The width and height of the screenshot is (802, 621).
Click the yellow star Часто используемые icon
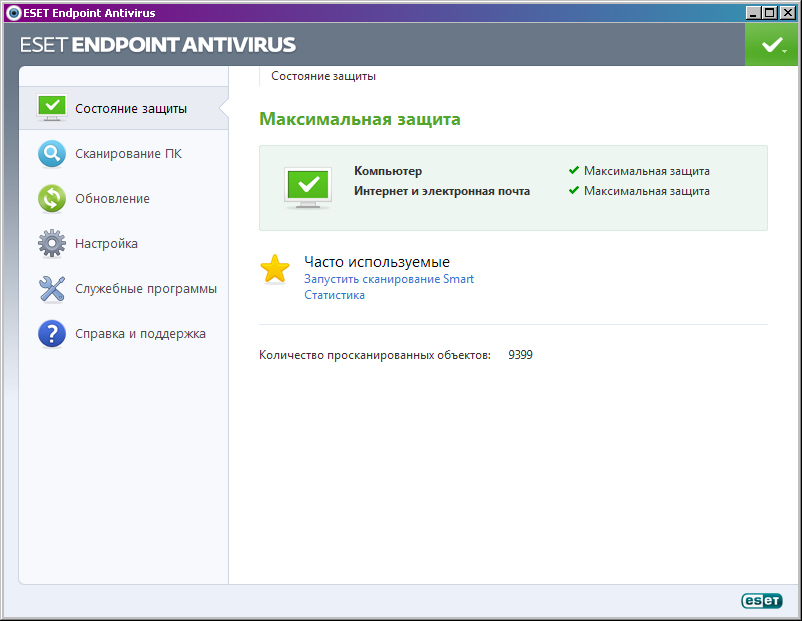coord(275,269)
